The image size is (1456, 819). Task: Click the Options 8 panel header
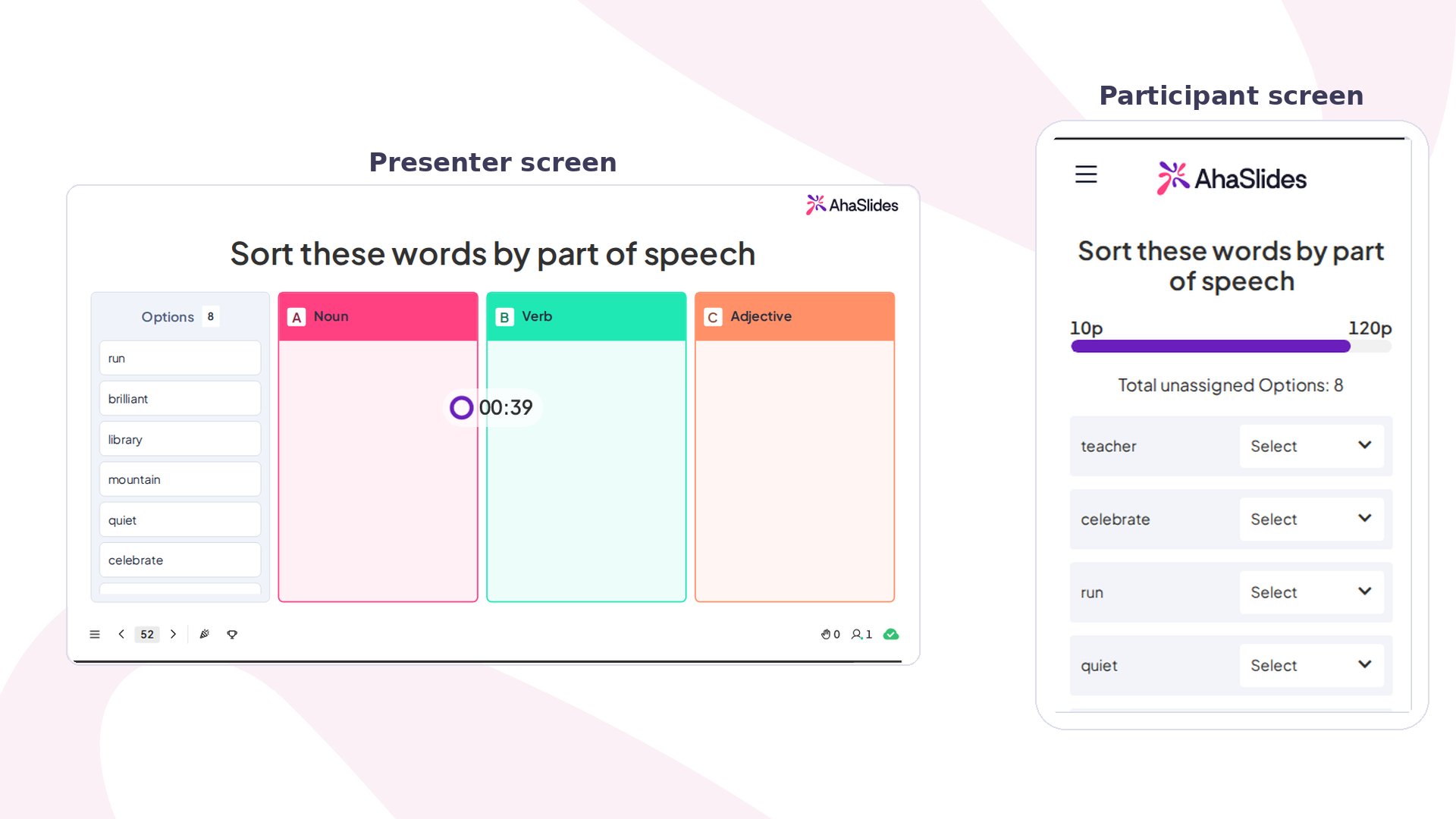180,316
